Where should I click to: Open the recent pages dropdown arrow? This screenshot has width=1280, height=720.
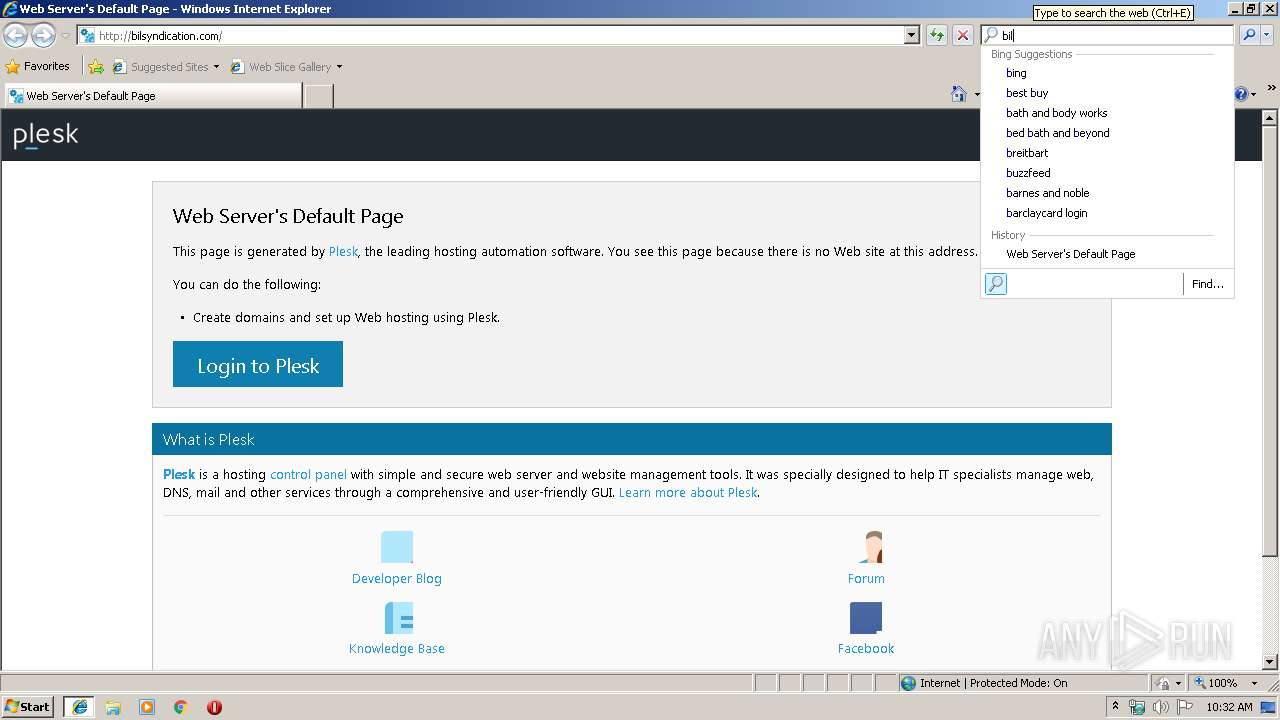click(x=65, y=36)
